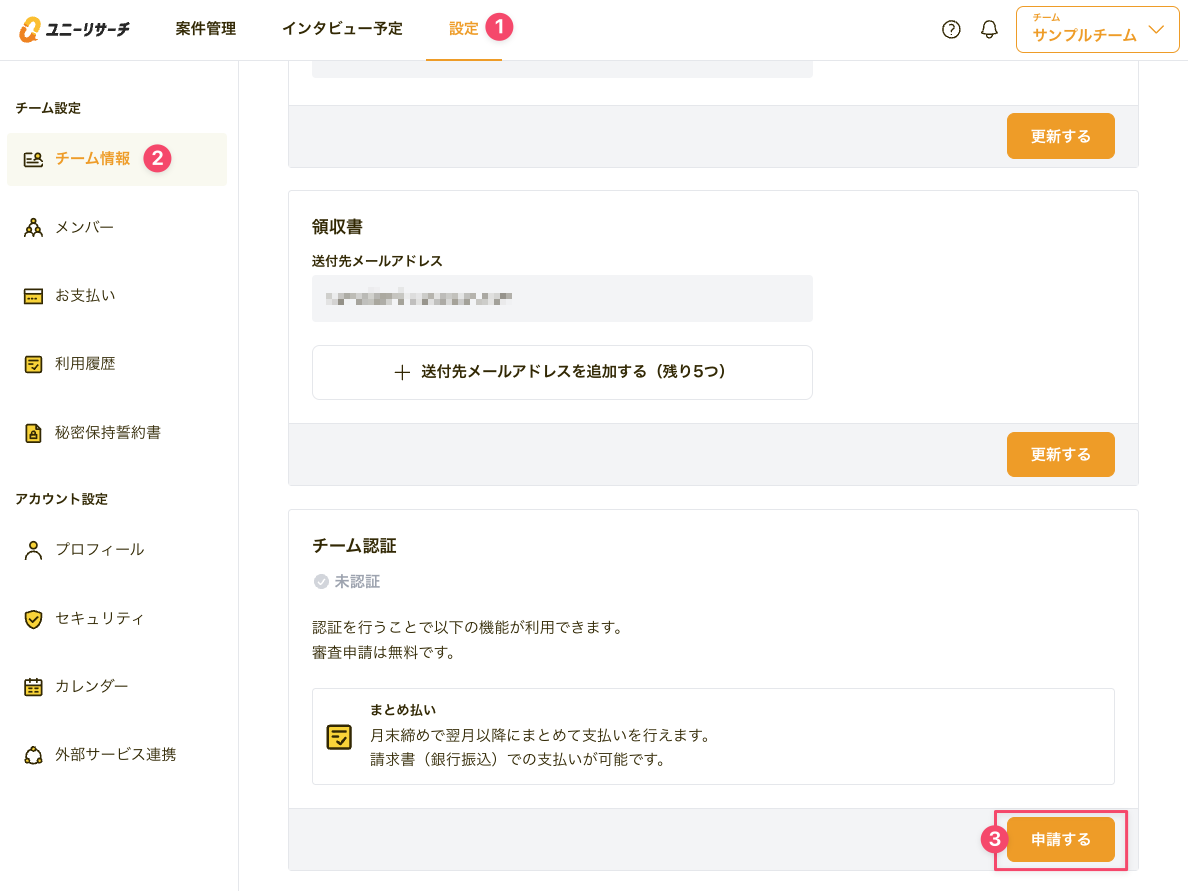Go to お支払い payment settings
This screenshot has height=891, width=1188.
tap(85, 296)
